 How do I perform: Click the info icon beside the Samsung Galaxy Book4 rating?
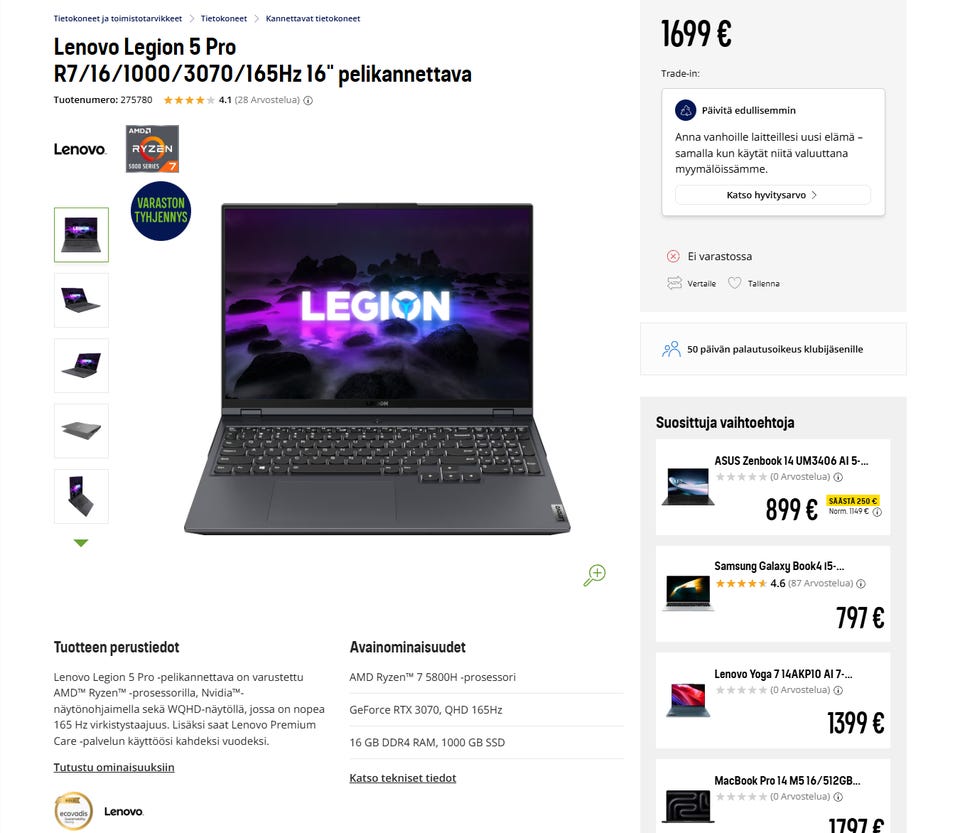coord(861,584)
